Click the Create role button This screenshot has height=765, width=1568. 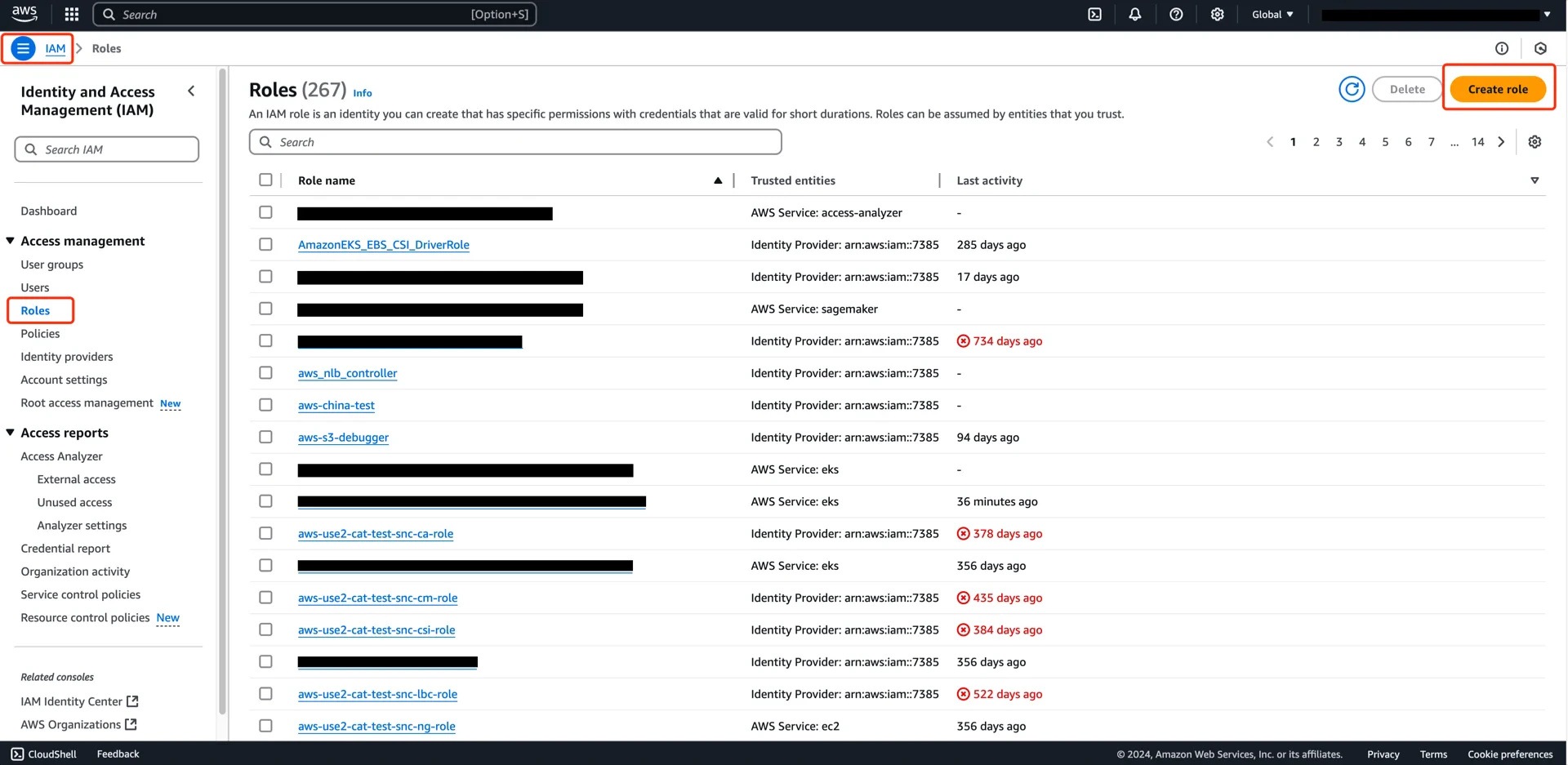(x=1498, y=89)
